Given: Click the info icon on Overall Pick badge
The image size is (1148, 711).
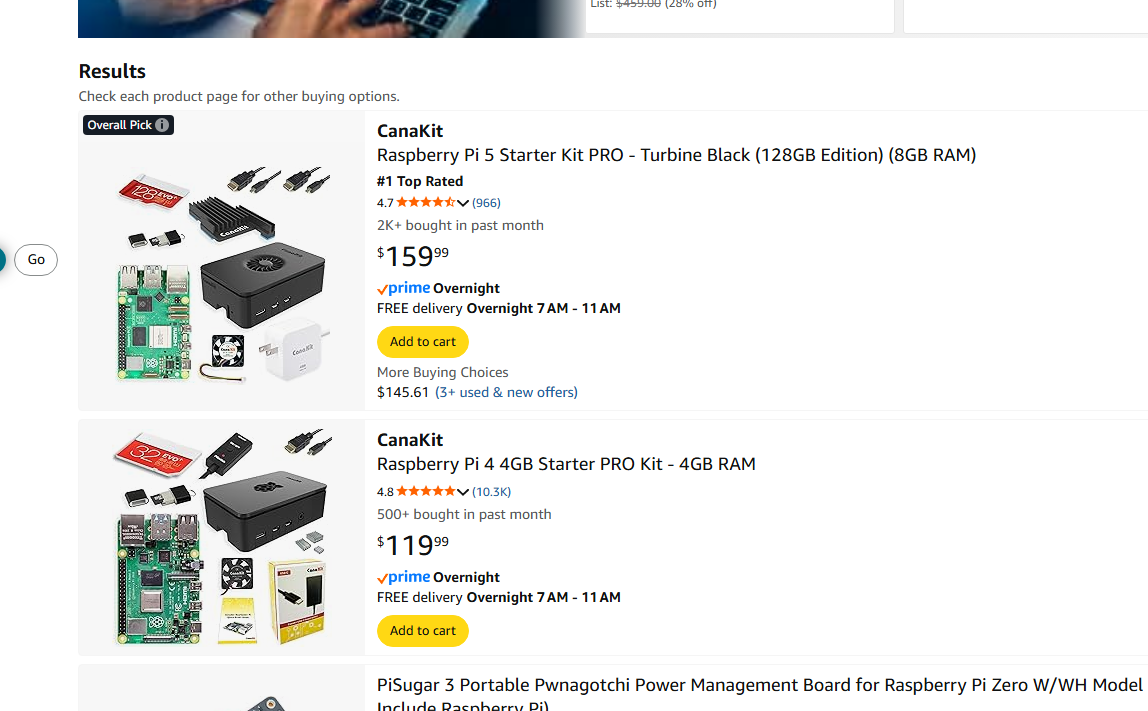Looking at the screenshot, I should click(x=162, y=125).
